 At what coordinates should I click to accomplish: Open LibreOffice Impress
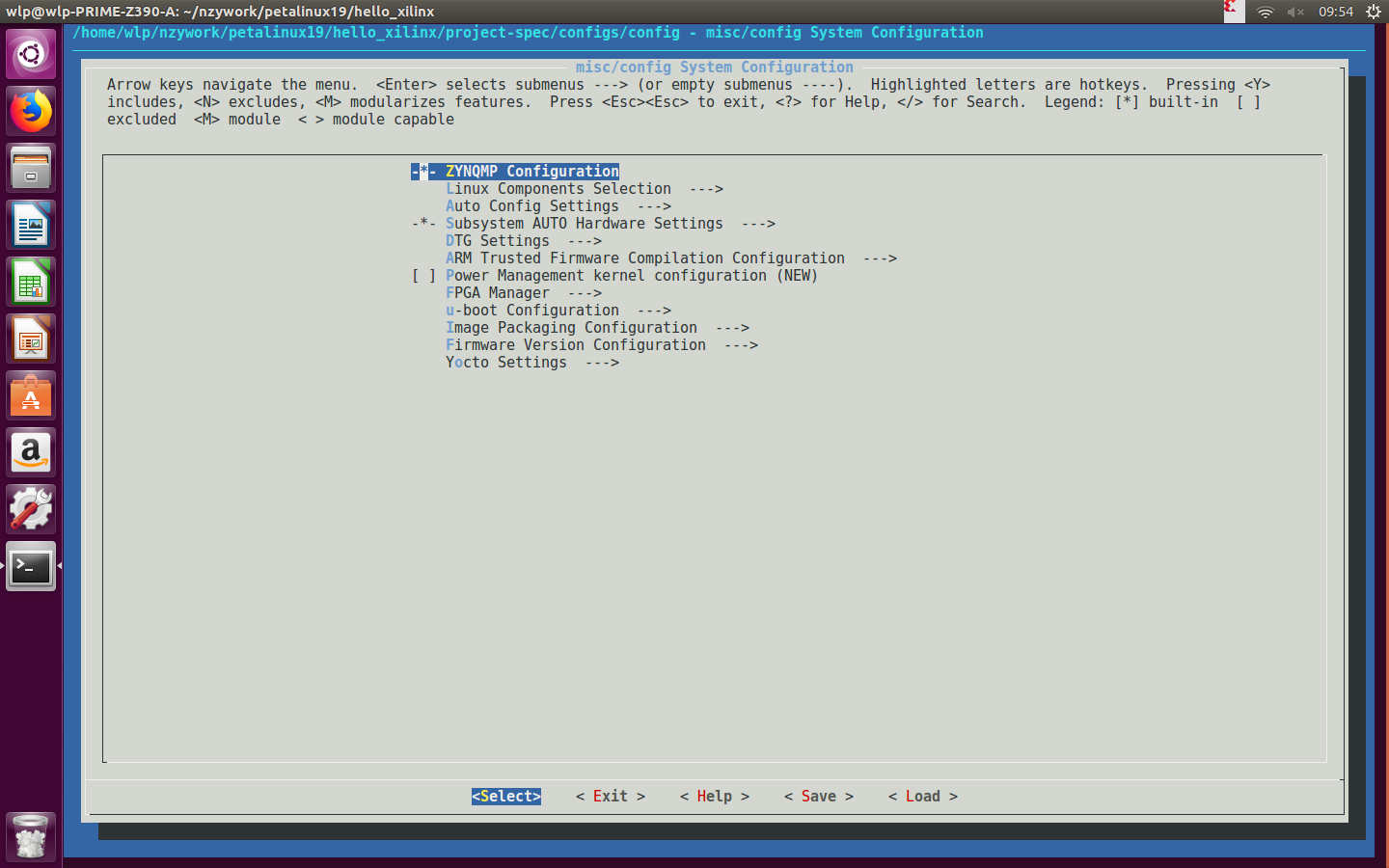tap(31, 338)
